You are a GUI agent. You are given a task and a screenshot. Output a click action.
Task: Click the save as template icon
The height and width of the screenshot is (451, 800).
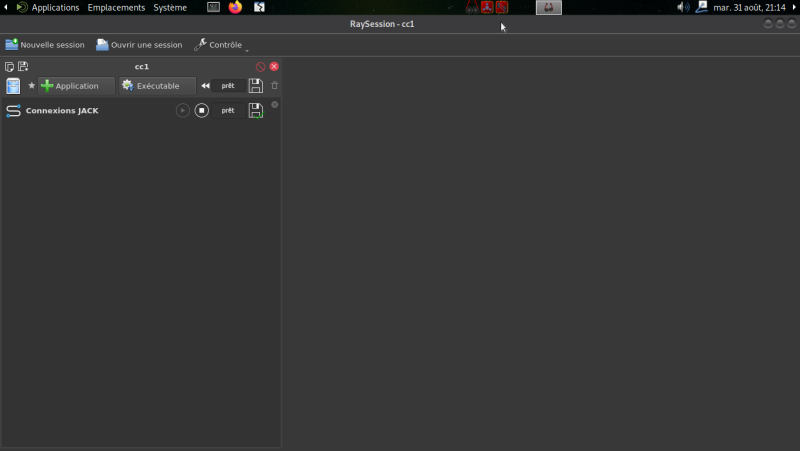coord(23,66)
